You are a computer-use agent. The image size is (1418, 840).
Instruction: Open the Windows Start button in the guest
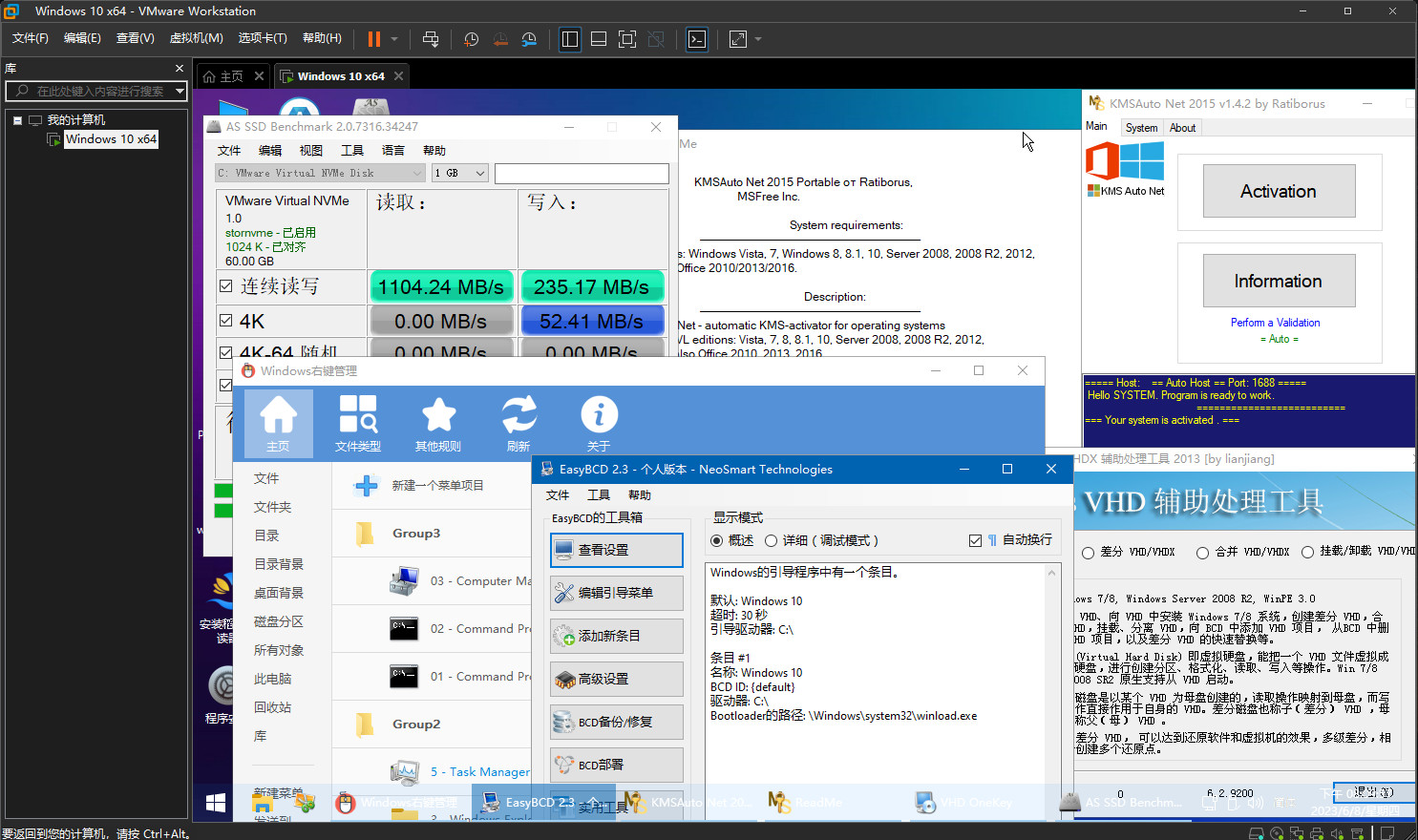pyautogui.click(x=216, y=803)
